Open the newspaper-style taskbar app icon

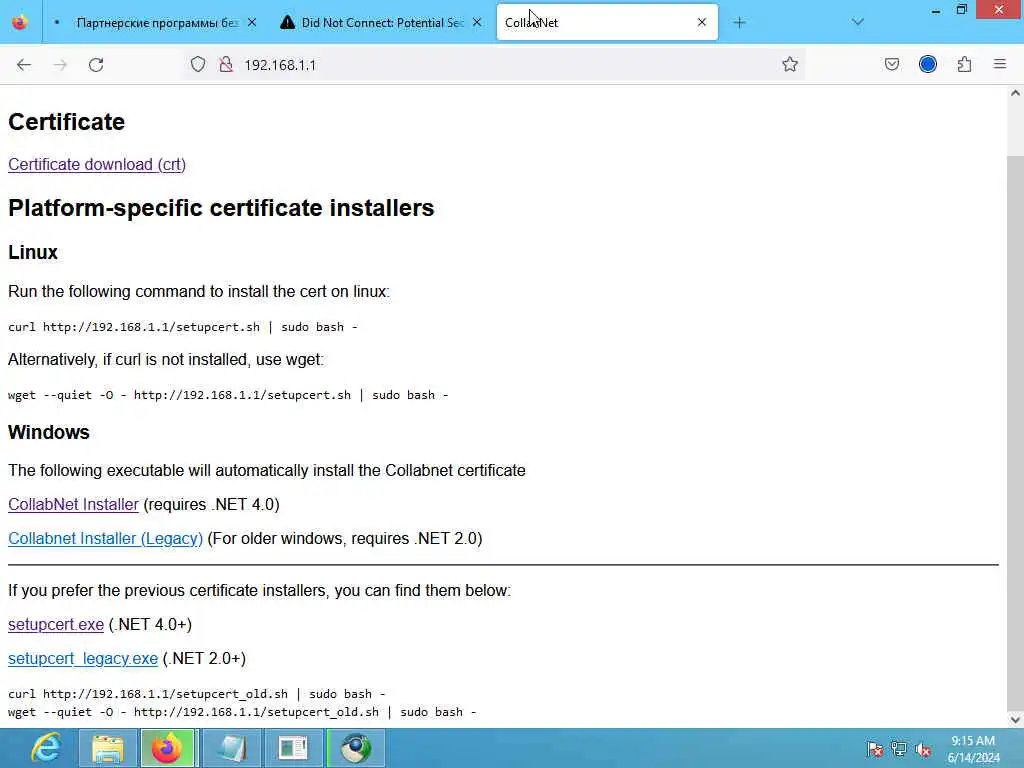point(293,748)
